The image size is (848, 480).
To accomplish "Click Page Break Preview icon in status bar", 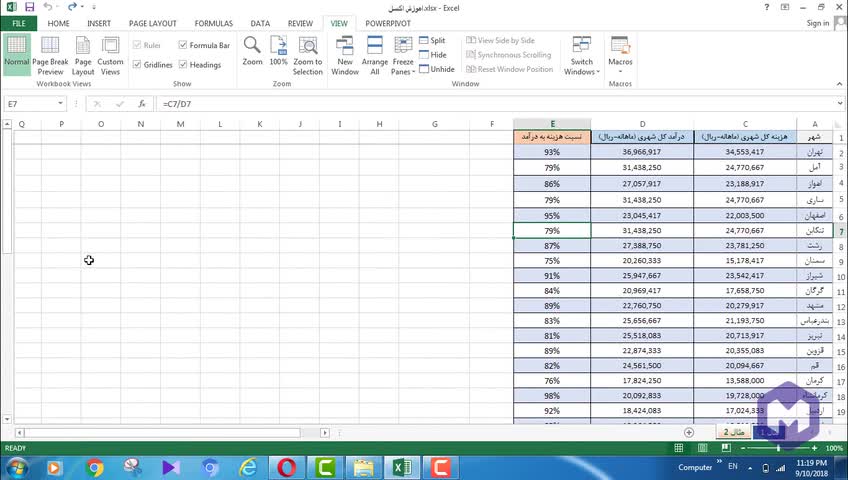I will 726,448.
